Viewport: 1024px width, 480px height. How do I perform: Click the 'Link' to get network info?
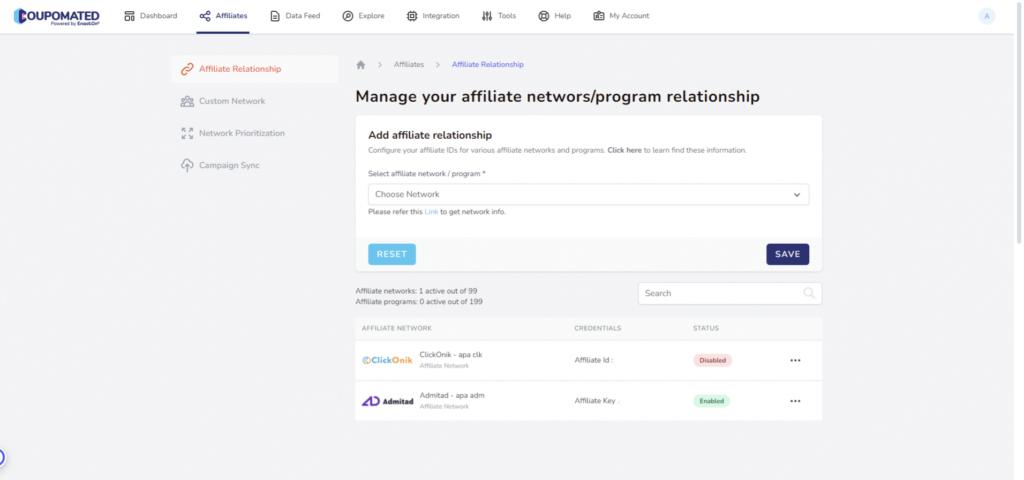[x=432, y=212]
